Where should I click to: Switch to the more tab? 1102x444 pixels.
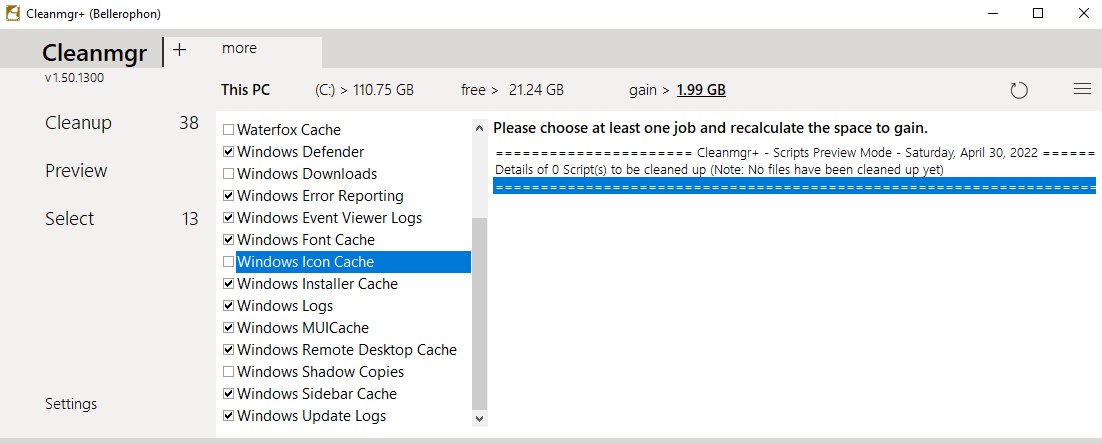(x=239, y=48)
